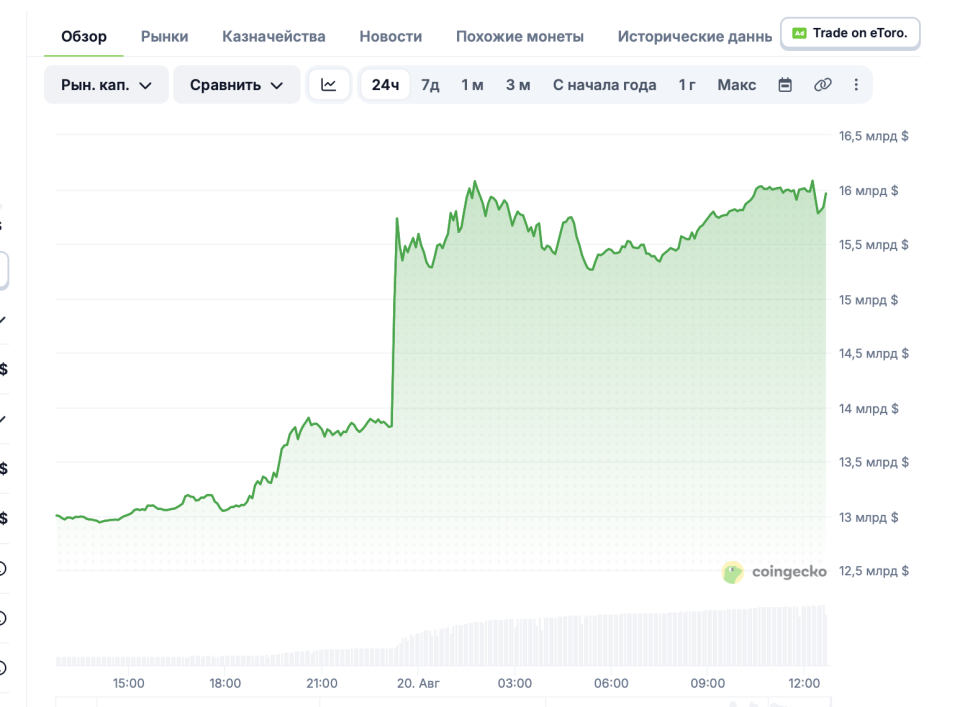Switch chart range to 7д
960x707 pixels.
tap(430, 84)
